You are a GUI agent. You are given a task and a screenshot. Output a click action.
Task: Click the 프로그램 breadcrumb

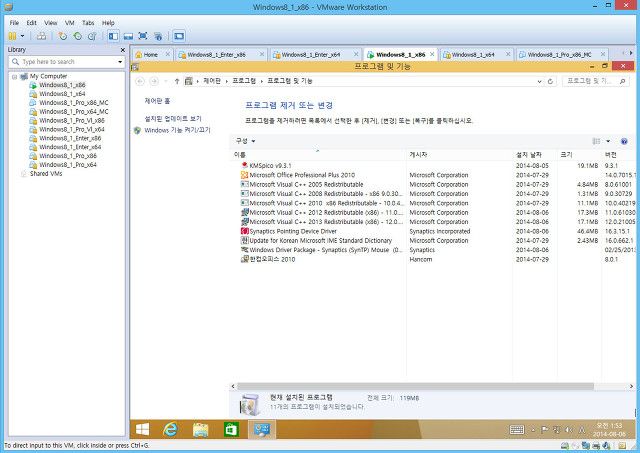pos(244,81)
